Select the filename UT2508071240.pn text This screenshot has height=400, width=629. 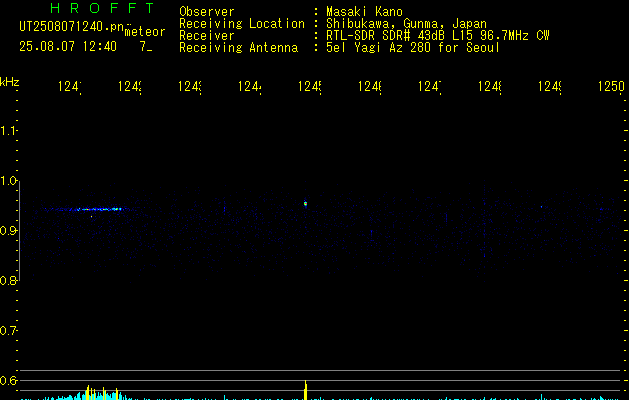(x=72, y=26)
